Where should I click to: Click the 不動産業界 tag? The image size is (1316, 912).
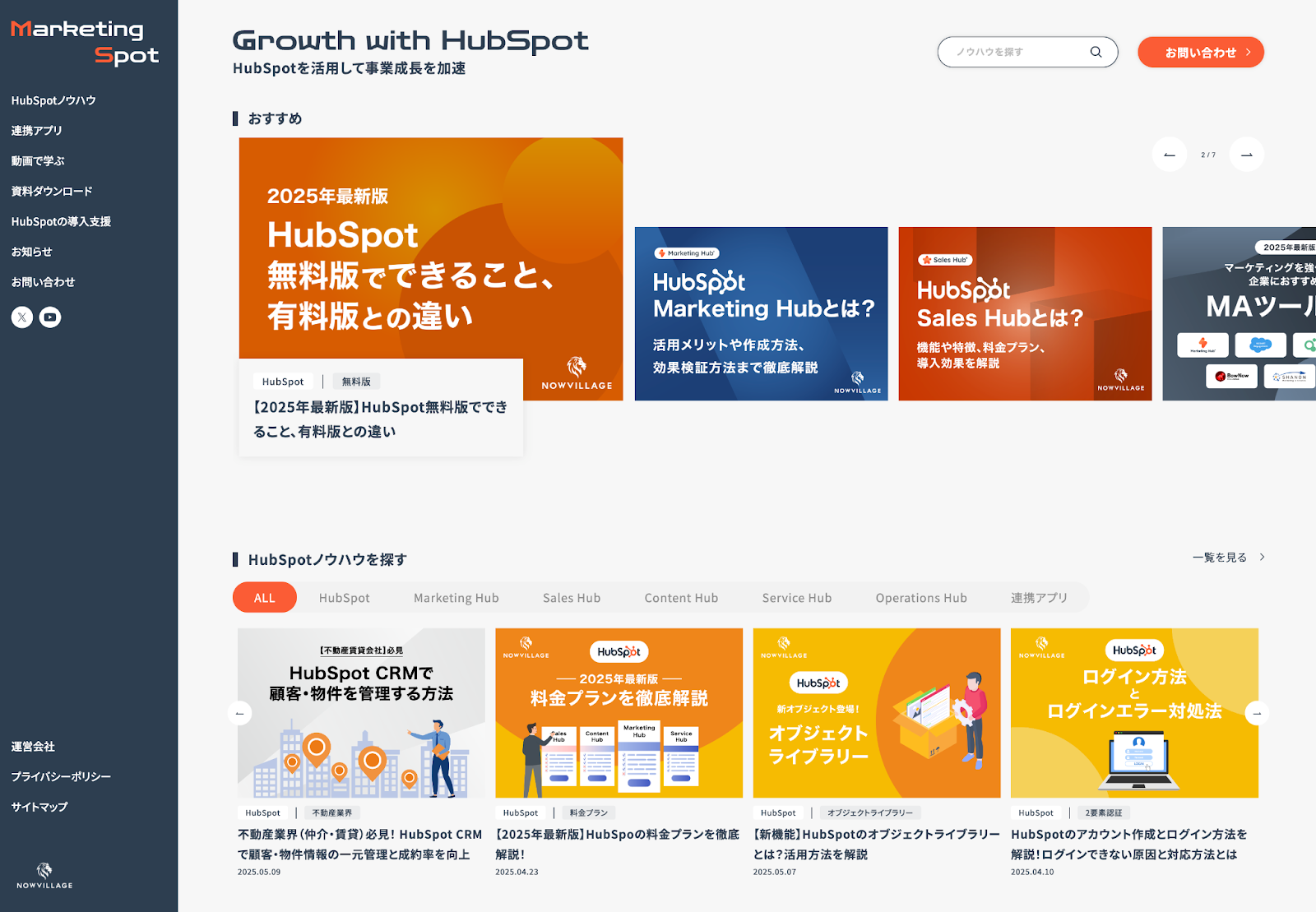tap(332, 812)
